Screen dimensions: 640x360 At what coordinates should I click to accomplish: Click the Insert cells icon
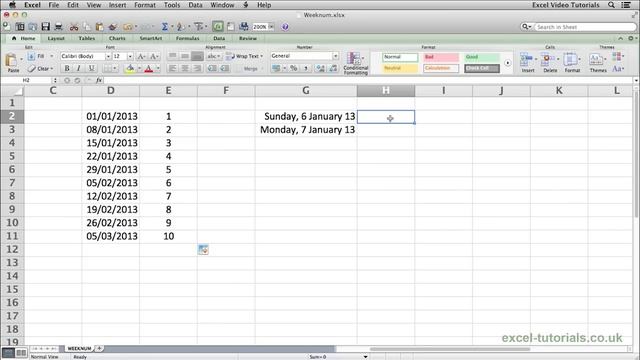[x=527, y=62]
